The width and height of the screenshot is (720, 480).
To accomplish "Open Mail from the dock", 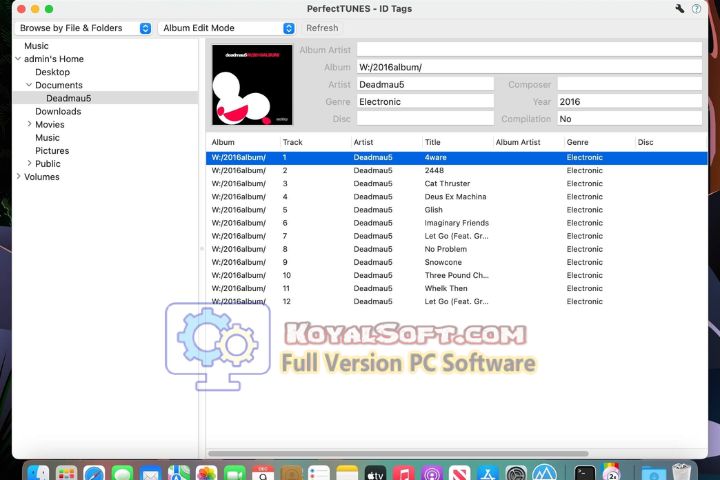I will [x=150, y=473].
